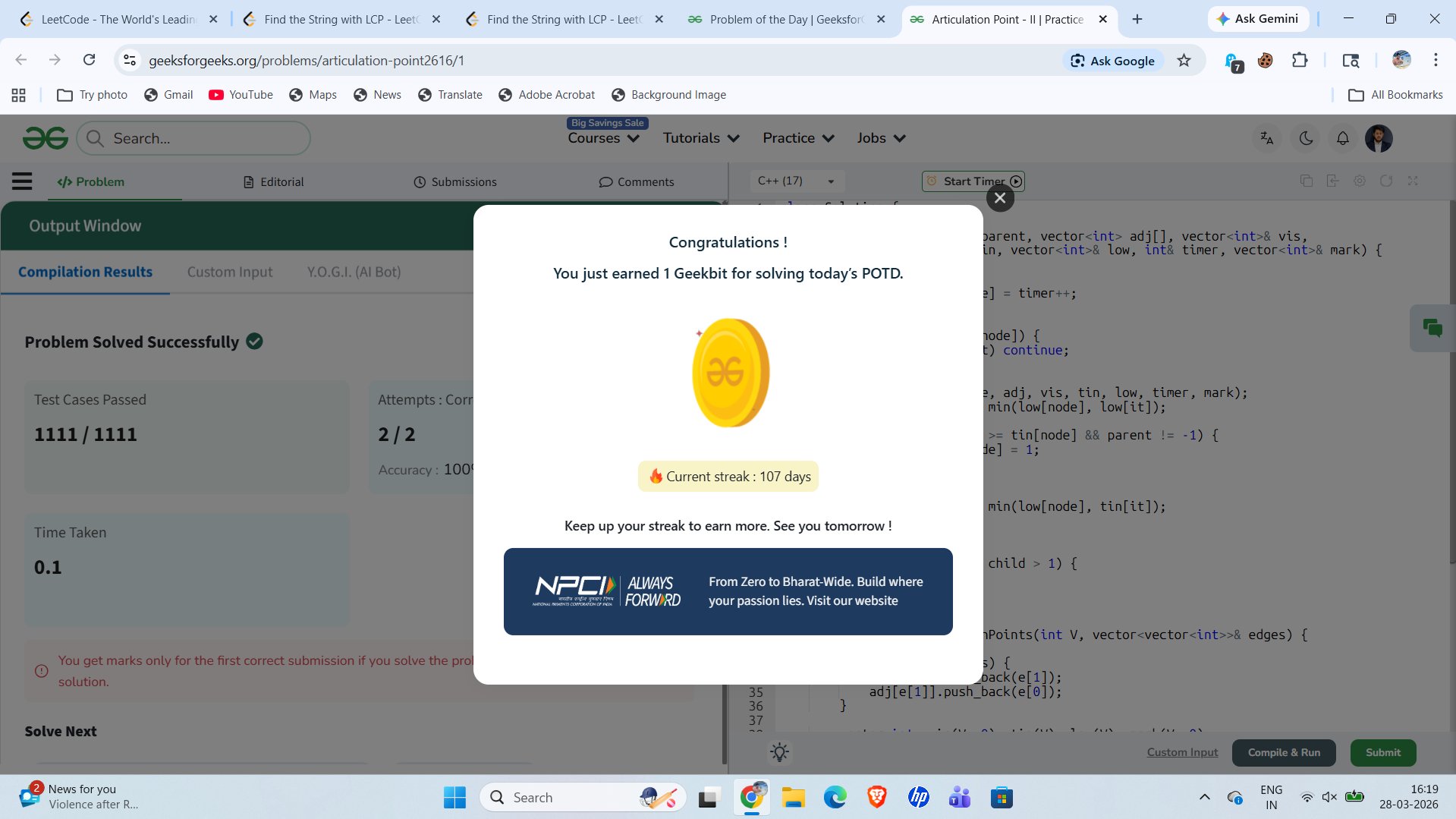
Task: Open the cookie extension icon
Action: tap(1265, 60)
